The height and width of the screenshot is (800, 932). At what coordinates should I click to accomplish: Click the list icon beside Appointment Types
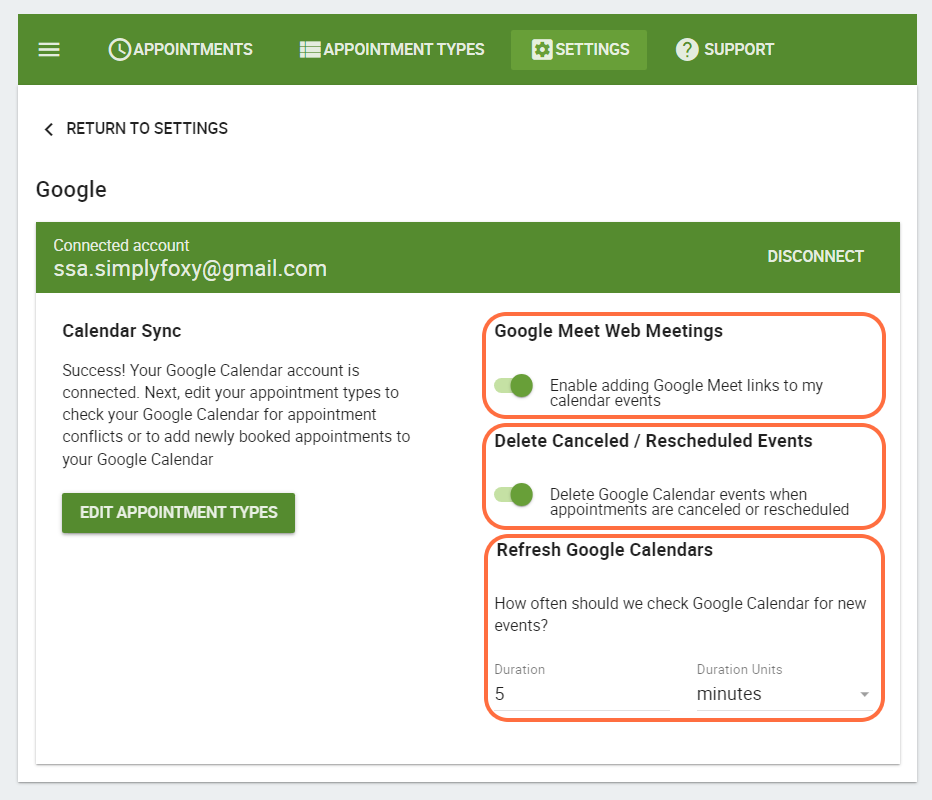pyautogui.click(x=310, y=49)
